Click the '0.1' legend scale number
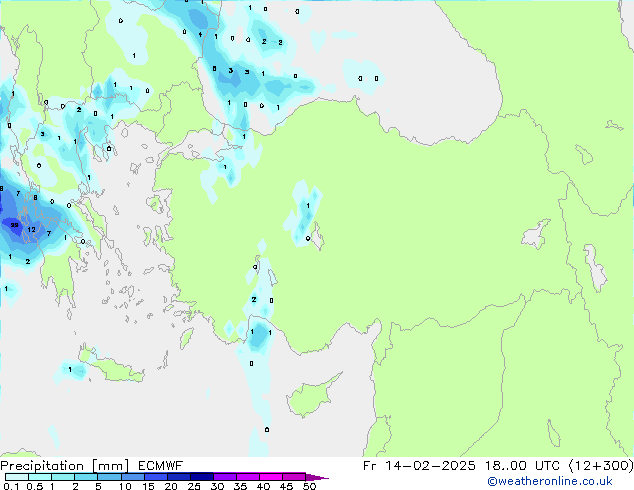Viewport: 634px width, 490px height. (11, 486)
